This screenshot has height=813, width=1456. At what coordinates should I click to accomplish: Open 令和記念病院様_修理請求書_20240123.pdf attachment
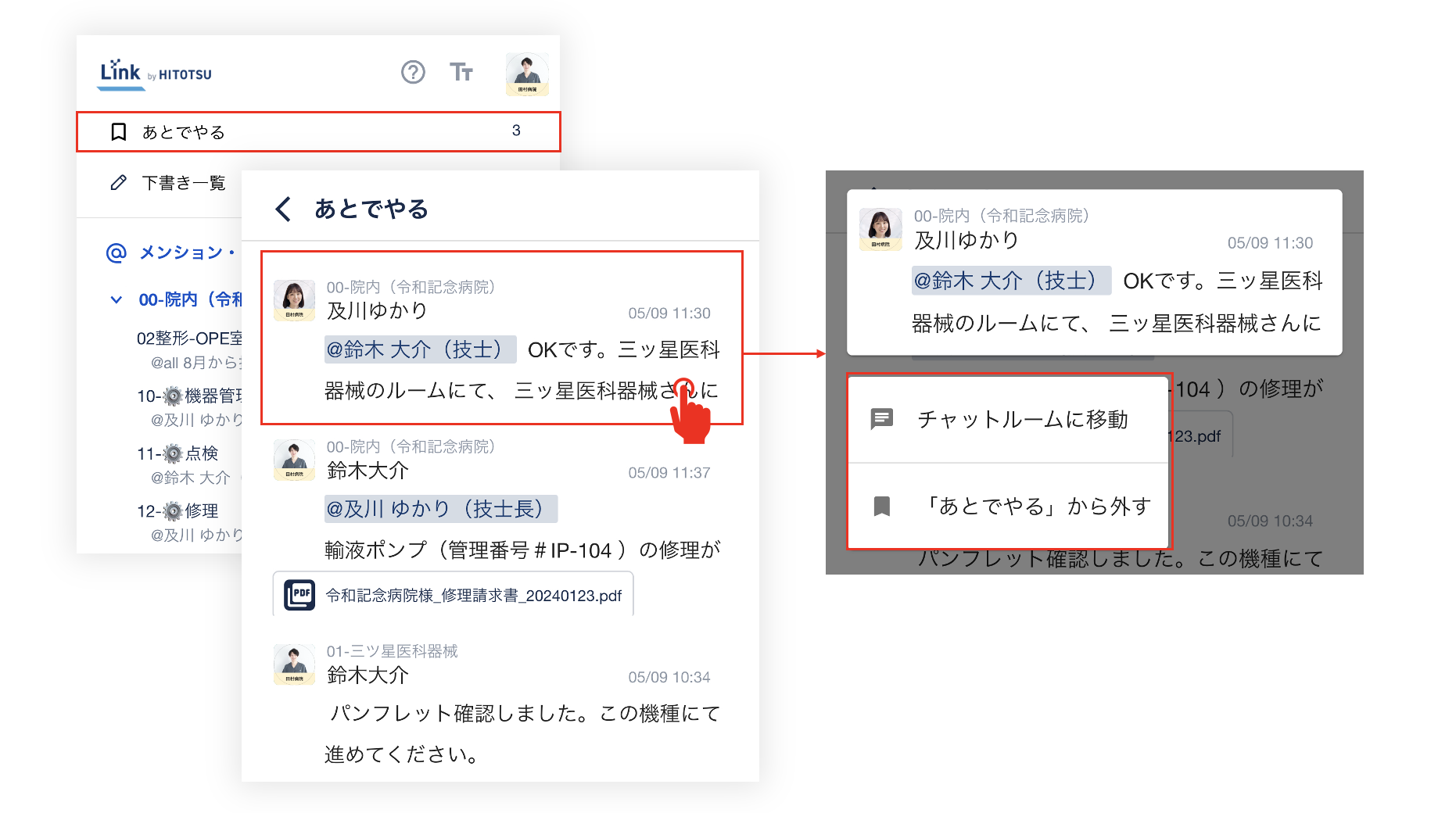pos(453,595)
